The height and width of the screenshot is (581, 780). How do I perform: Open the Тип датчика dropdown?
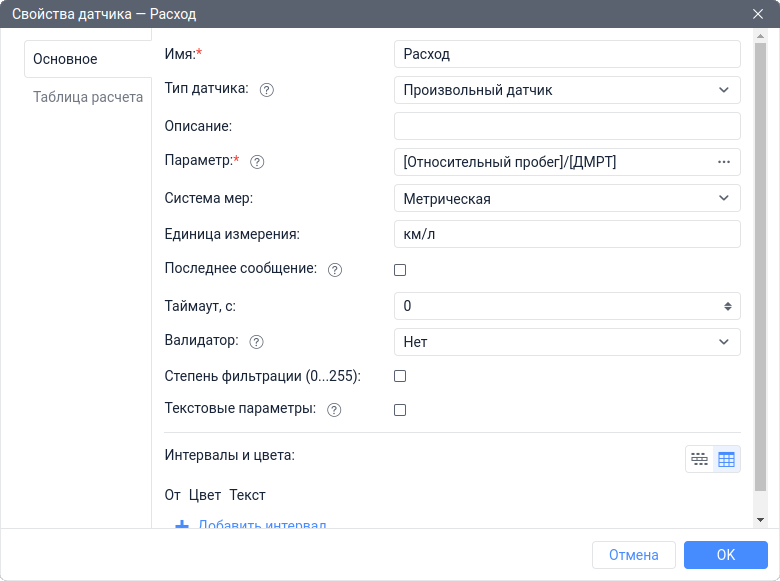click(567, 90)
